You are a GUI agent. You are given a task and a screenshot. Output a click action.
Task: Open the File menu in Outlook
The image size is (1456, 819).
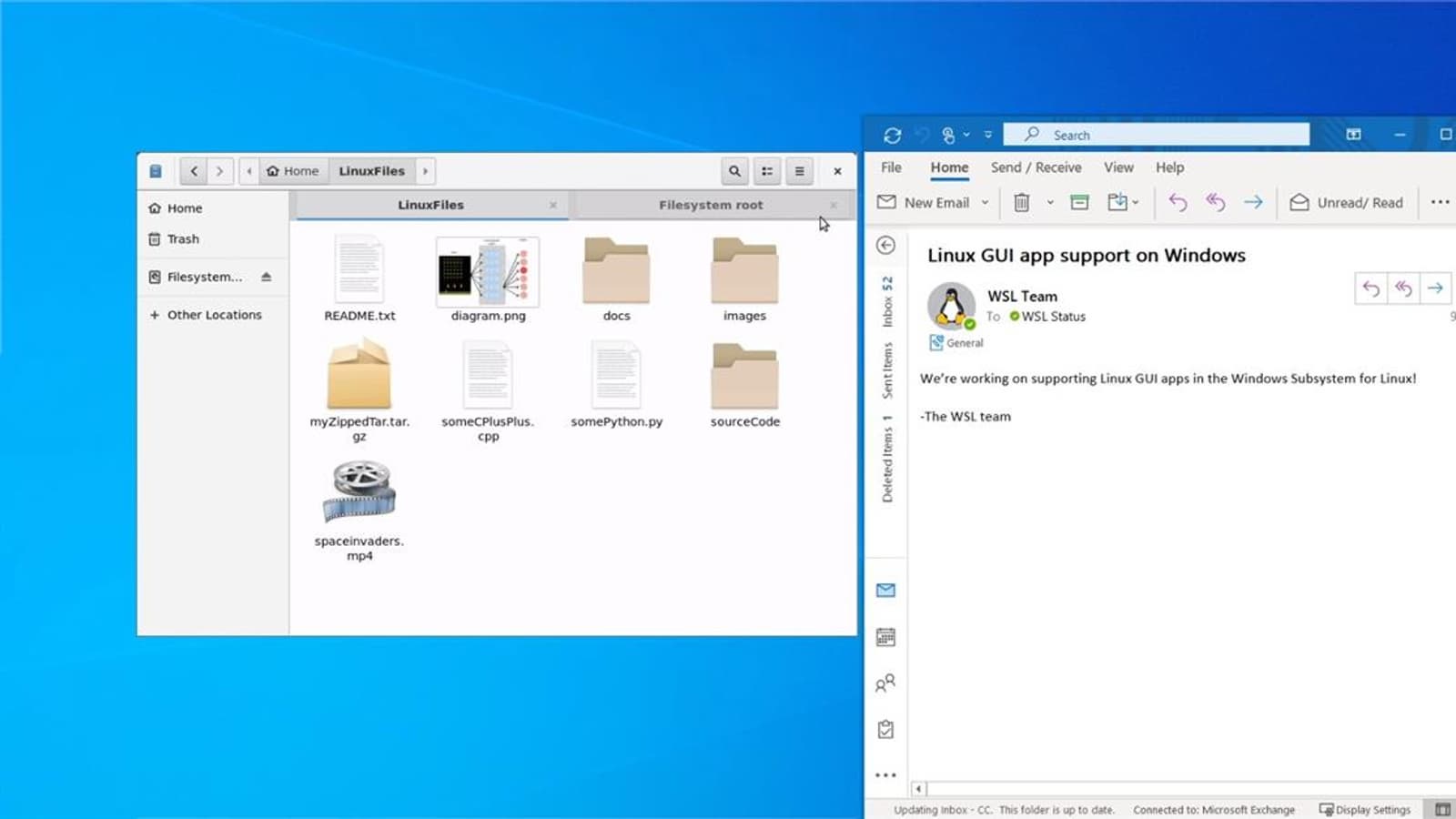pyautogui.click(x=891, y=167)
